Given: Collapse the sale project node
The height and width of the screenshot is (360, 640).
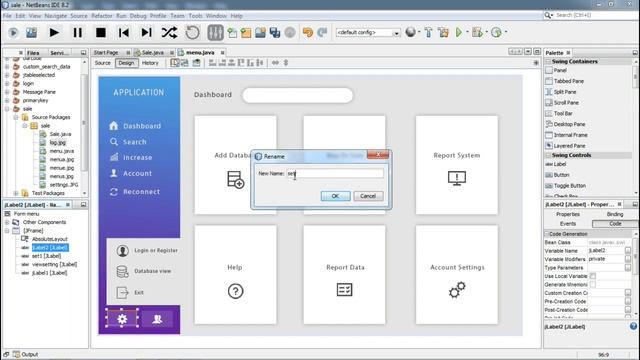Looking at the screenshot, I should [7, 109].
